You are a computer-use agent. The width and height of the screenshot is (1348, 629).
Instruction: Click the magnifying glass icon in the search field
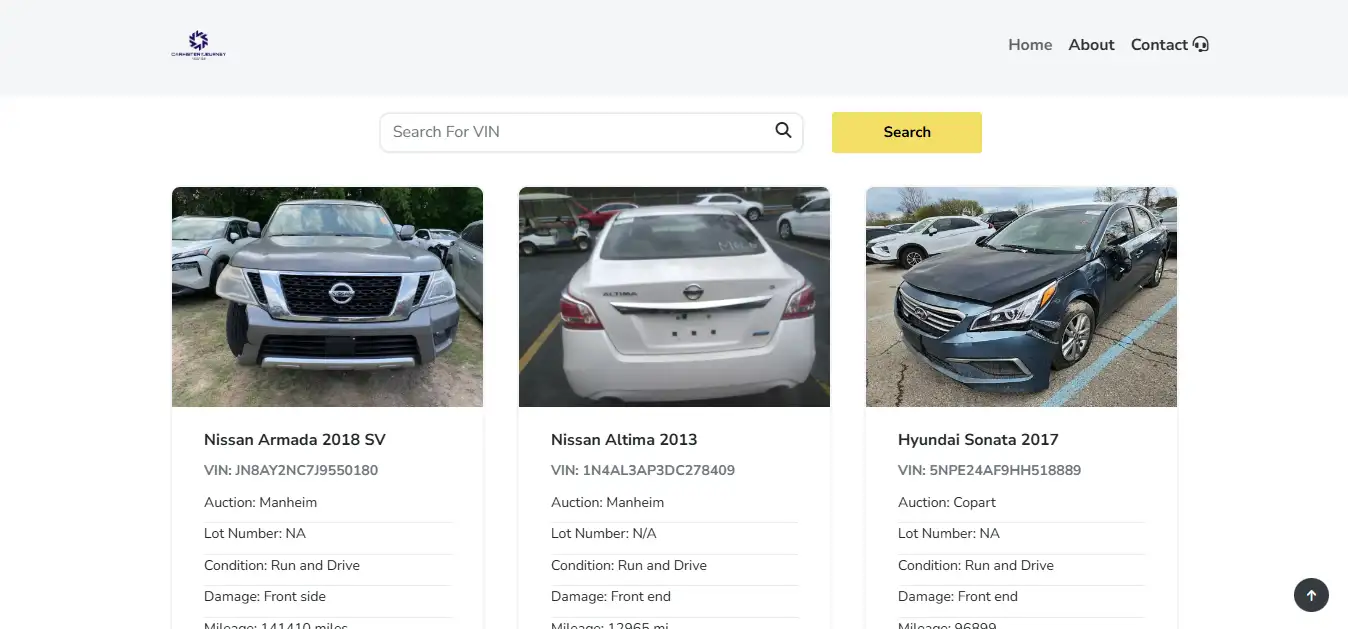[x=783, y=130]
